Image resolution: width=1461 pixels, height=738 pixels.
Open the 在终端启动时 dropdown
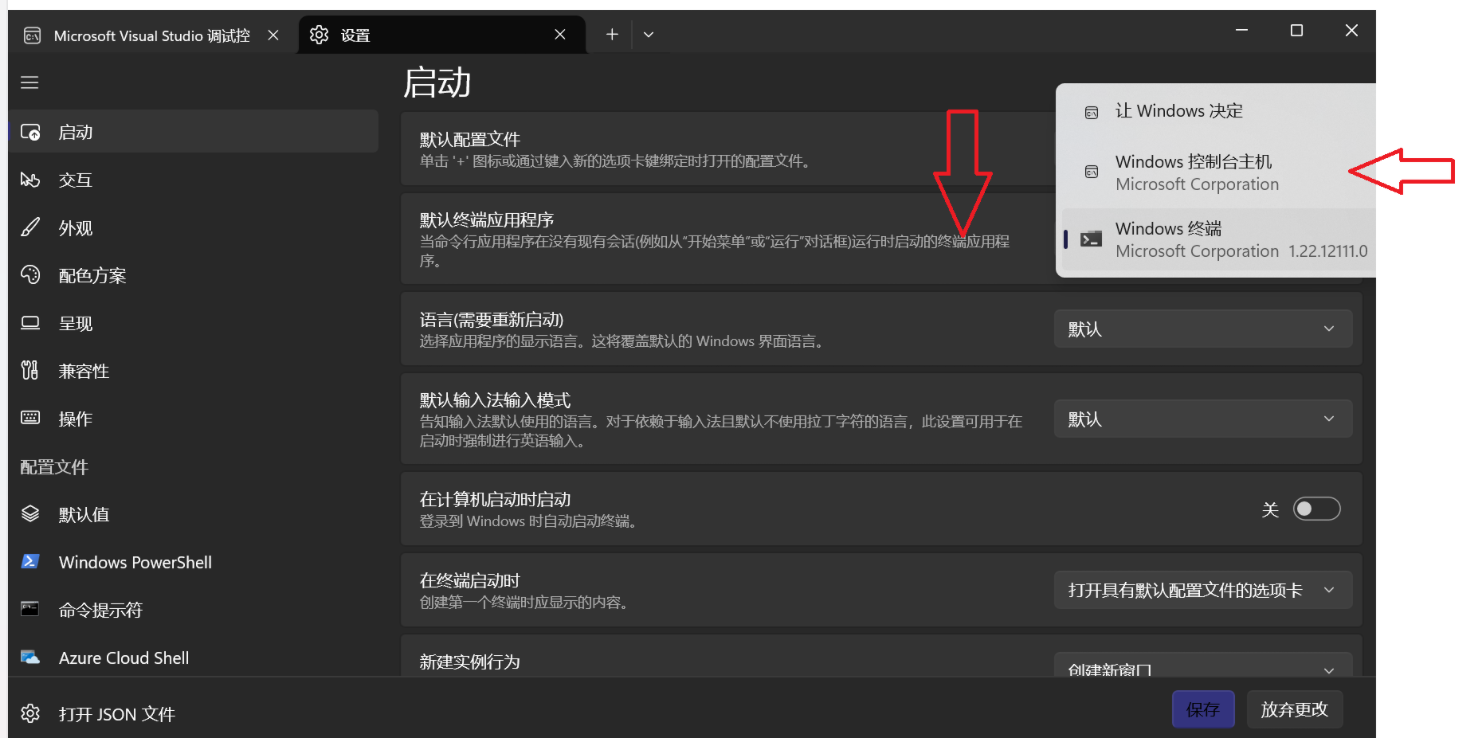pyautogui.click(x=1203, y=590)
